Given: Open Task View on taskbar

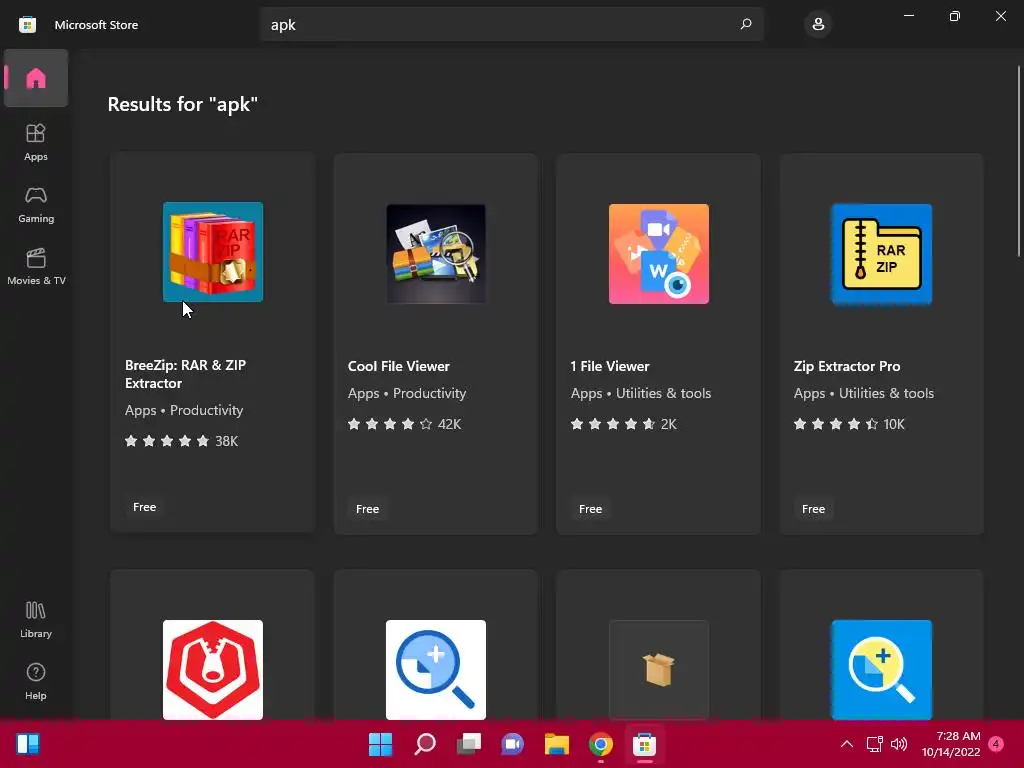Looking at the screenshot, I should pos(468,744).
